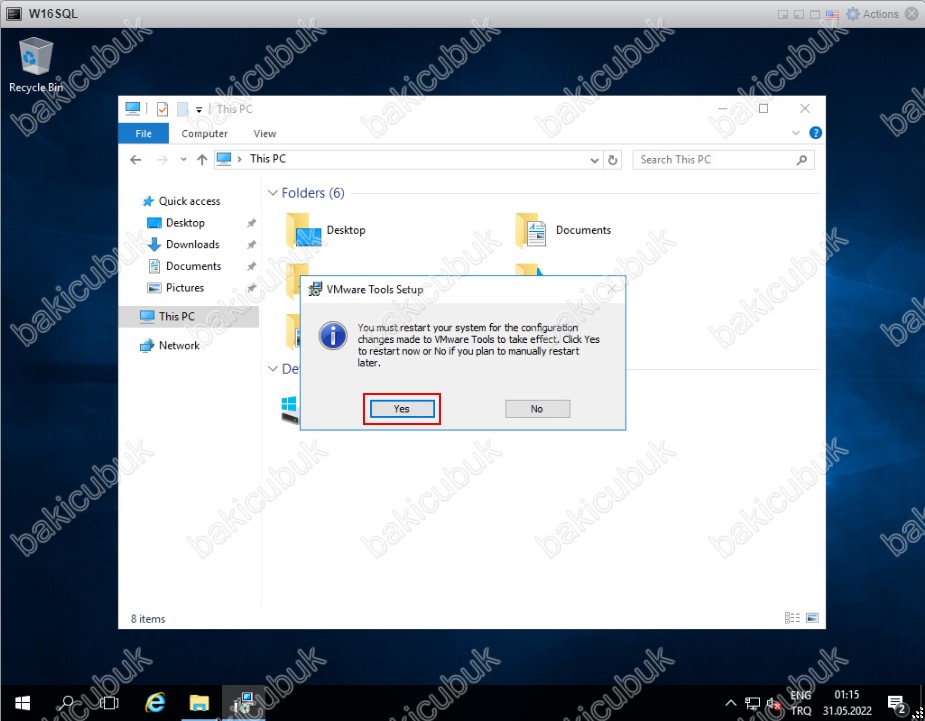Click the keyboard layout flag icon in the console bar
This screenshot has height=721, width=925.
point(832,14)
